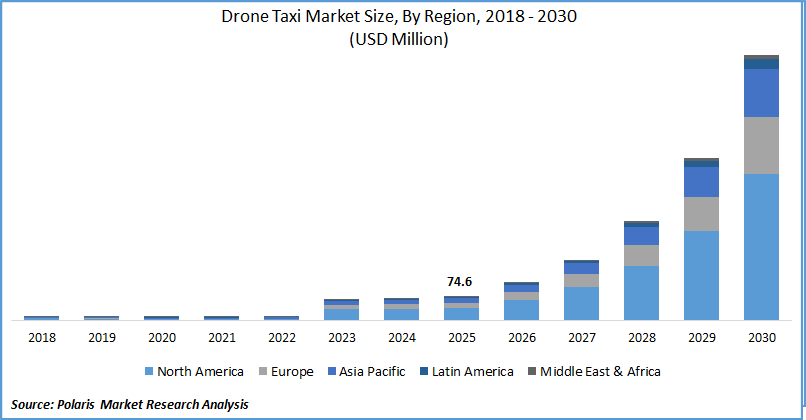Select the Latin America legend label
The image size is (806, 420).
click(x=473, y=372)
